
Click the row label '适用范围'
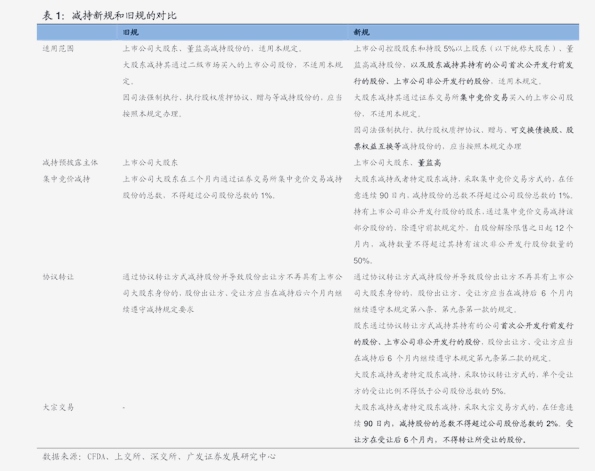58,49
